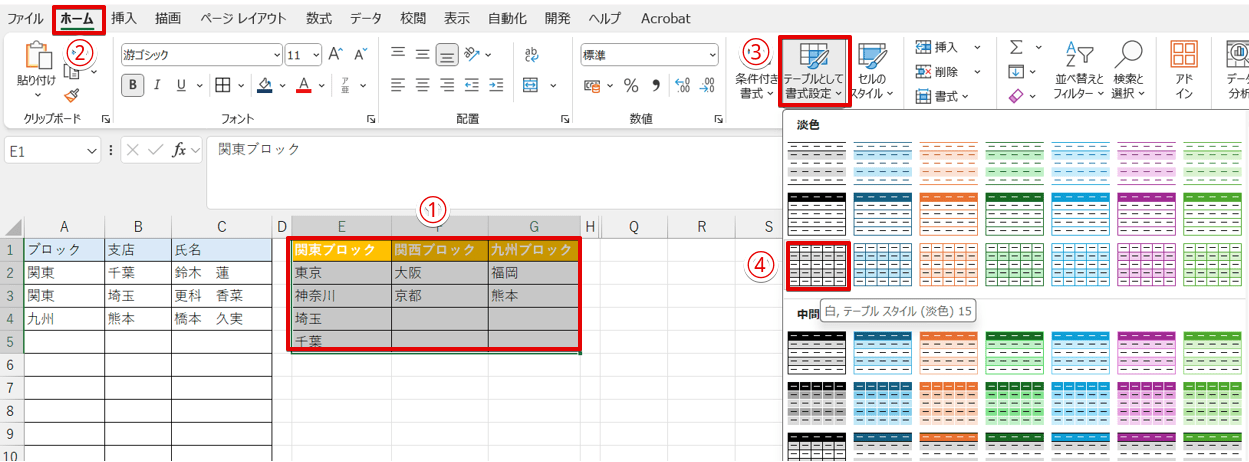Switch to the ページ レイアウト tab

tap(243, 18)
